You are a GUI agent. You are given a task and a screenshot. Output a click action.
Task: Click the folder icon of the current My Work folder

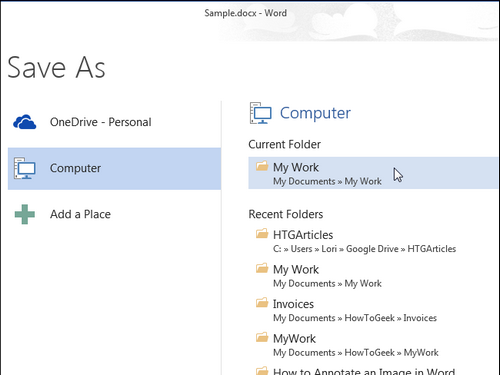coord(262,166)
